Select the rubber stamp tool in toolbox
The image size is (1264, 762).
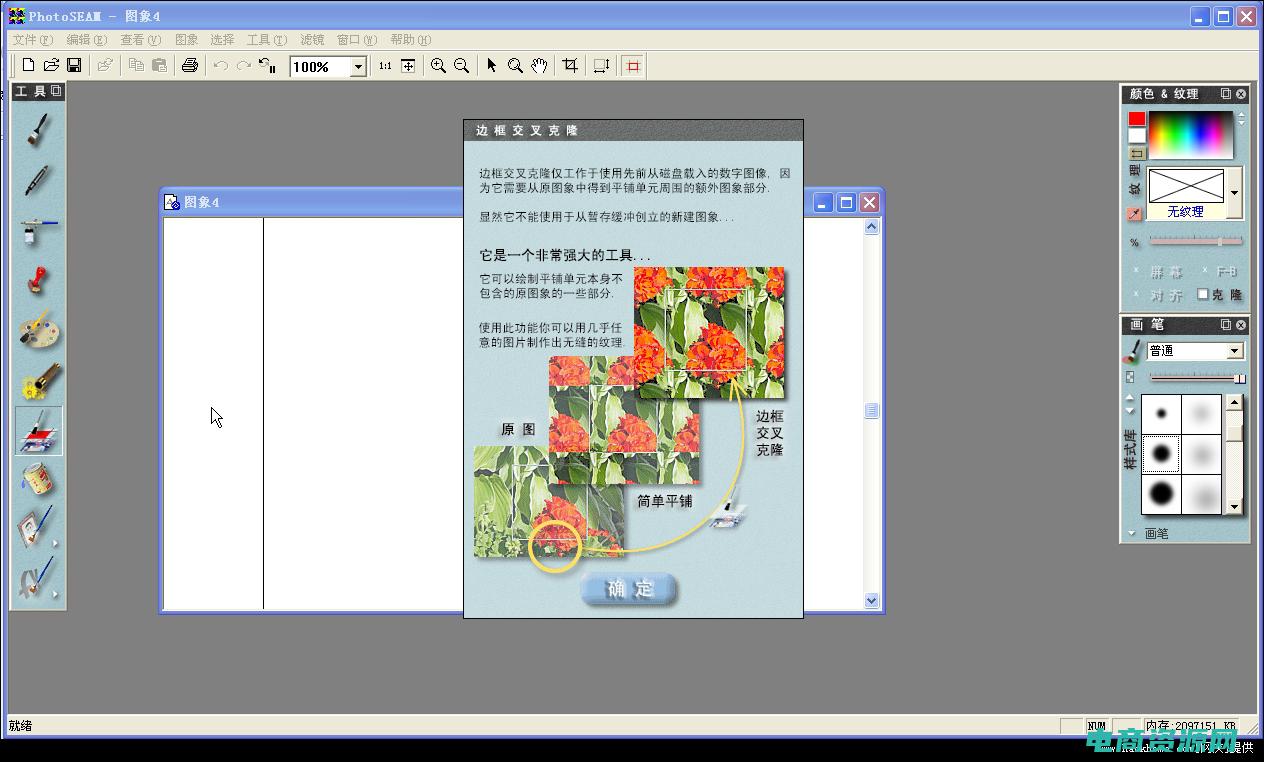[x=38, y=280]
